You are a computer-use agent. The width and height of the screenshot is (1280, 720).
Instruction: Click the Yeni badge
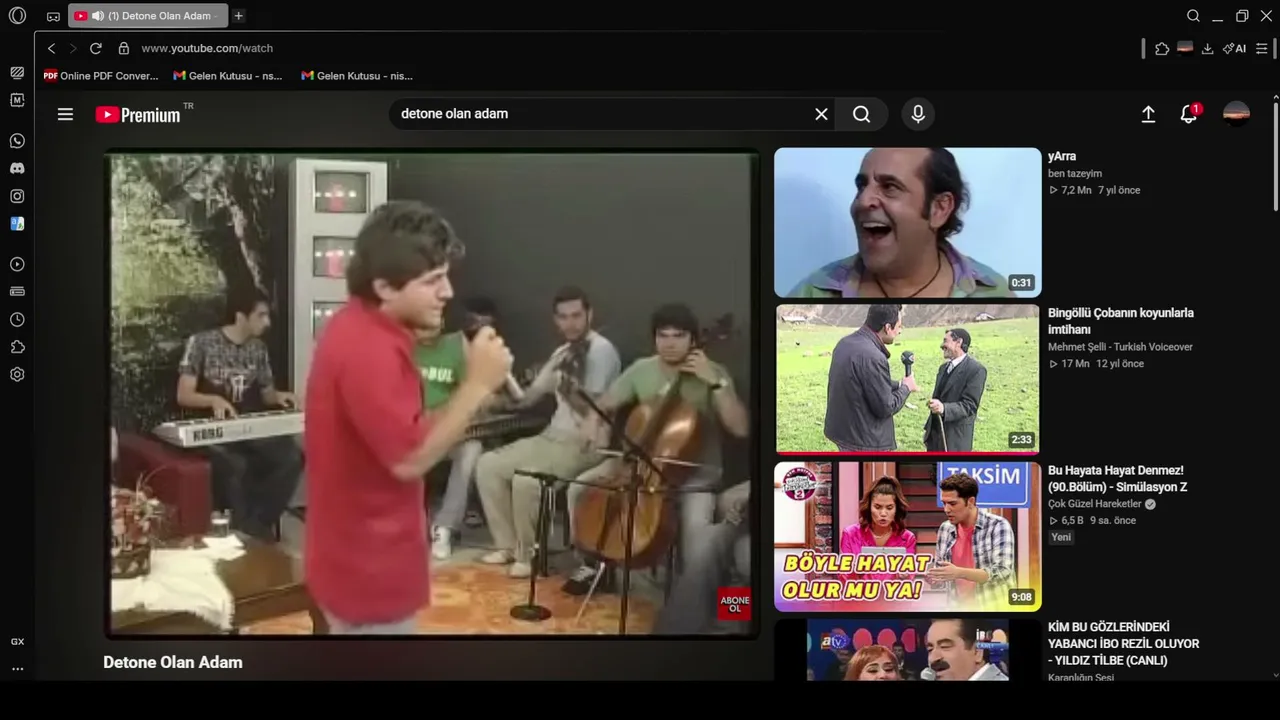point(1061,537)
